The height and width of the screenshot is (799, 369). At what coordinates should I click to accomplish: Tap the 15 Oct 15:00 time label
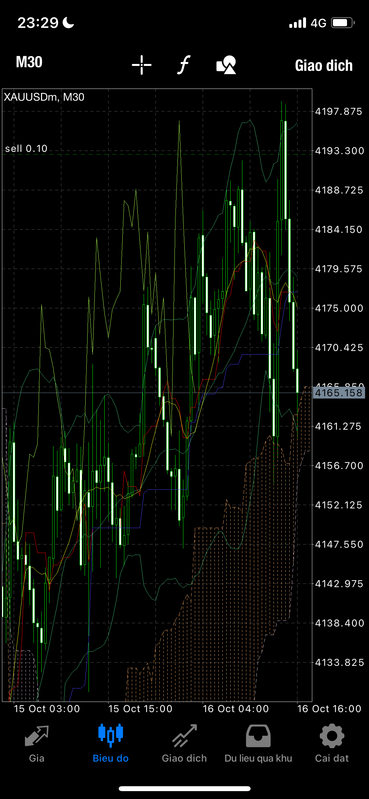(141, 709)
